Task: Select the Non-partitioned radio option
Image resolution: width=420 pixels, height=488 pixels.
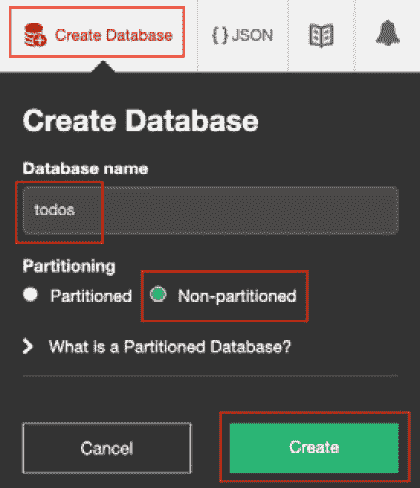Action: click(158, 294)
